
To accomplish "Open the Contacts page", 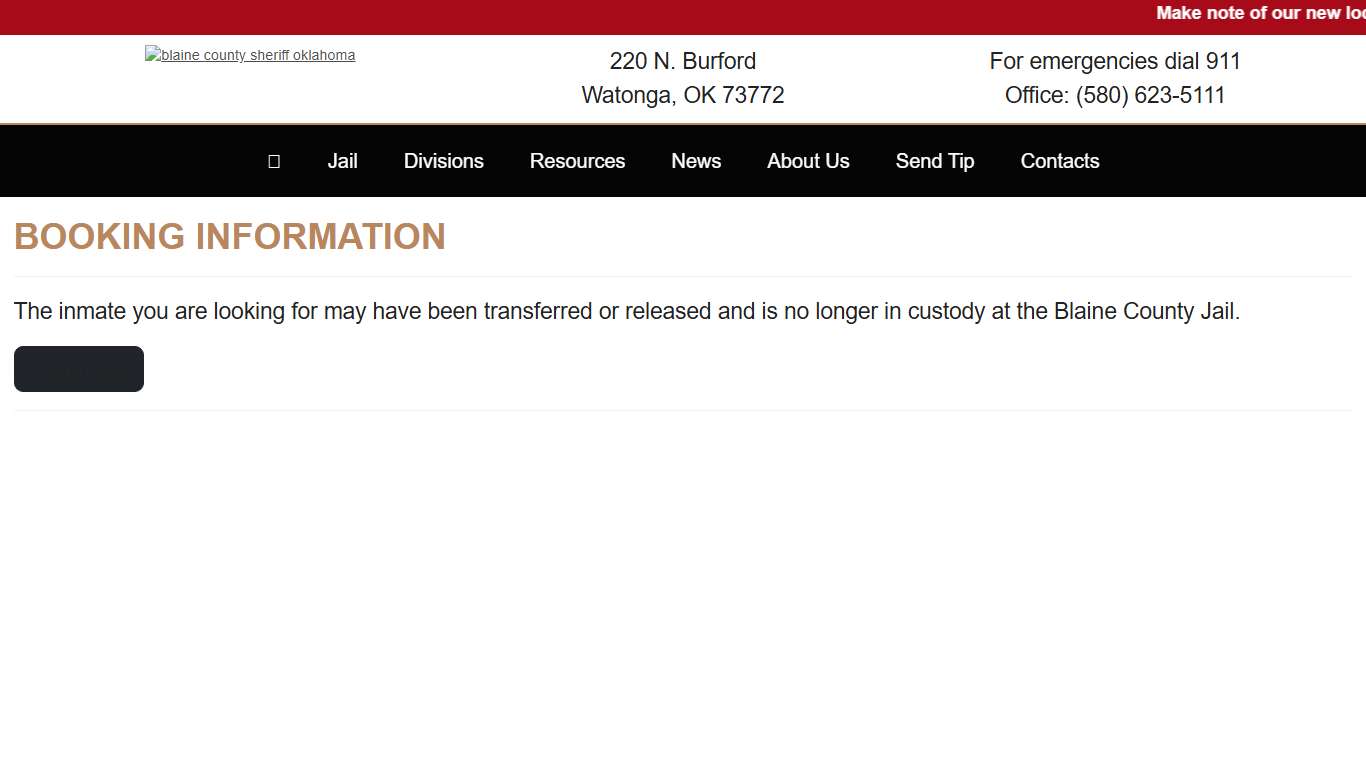I will pyautogui.click(x=1059, y=161).
